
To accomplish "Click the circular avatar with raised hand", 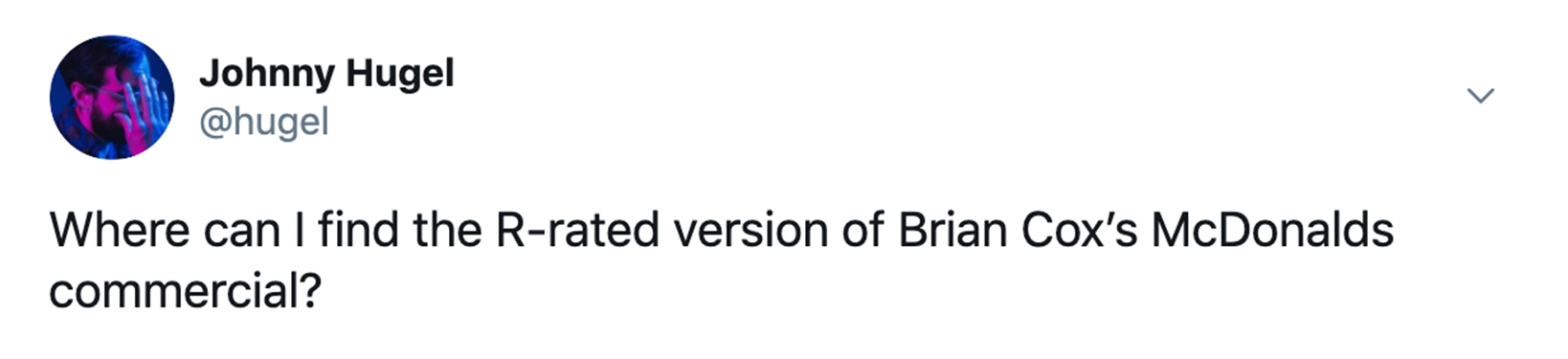I will [x=112, y=98].
